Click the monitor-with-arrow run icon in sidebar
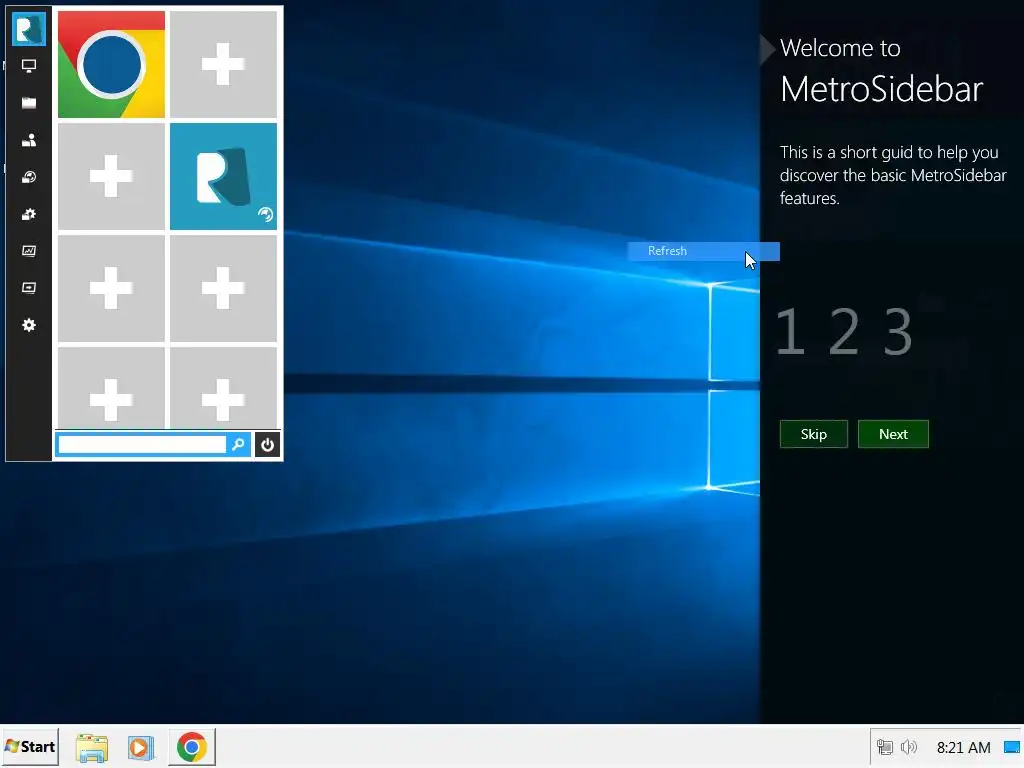Screen dimensions: 1024x768 pos(29,288)
